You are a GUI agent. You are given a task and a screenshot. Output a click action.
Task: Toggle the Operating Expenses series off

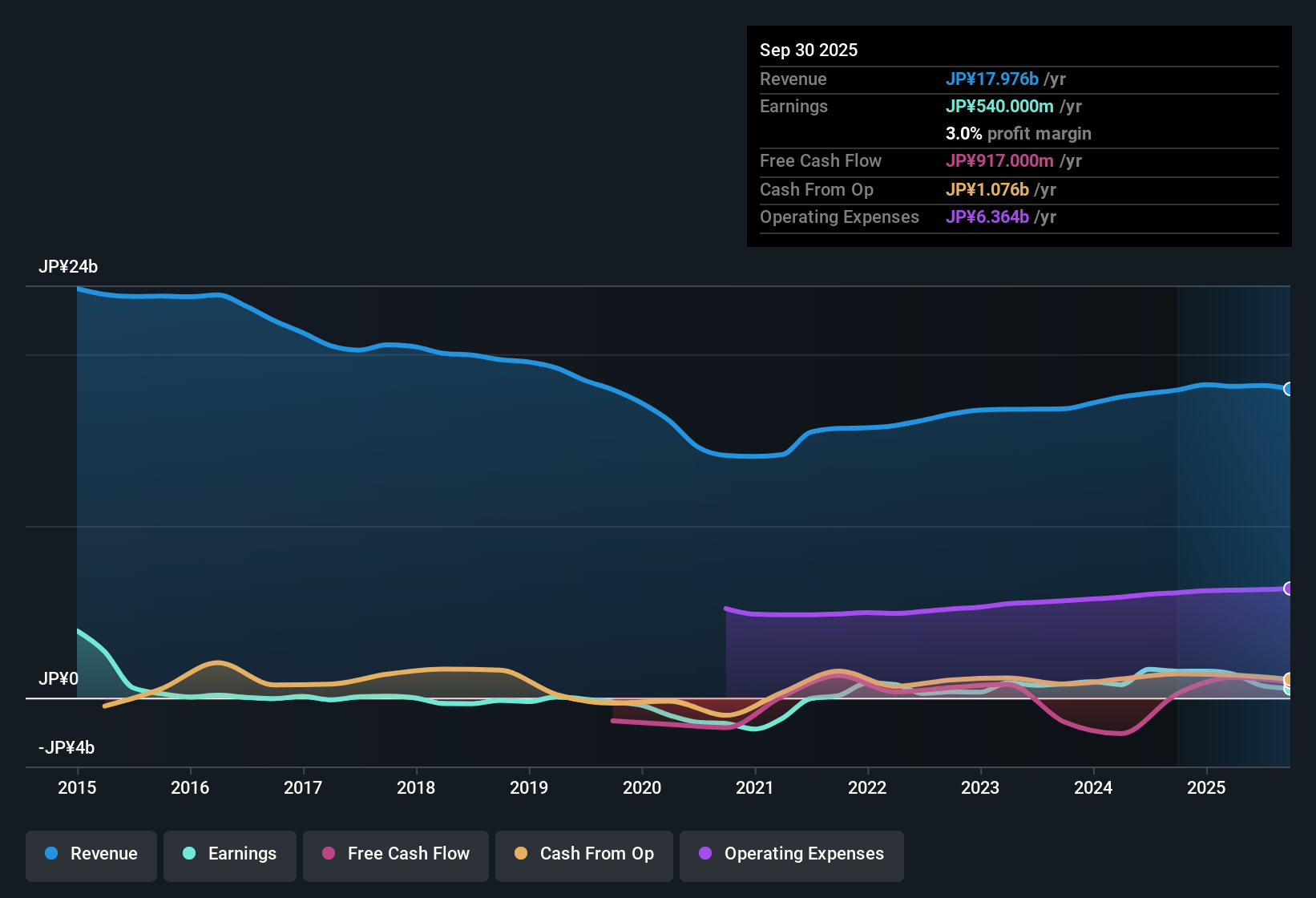[x=791, y=855]
